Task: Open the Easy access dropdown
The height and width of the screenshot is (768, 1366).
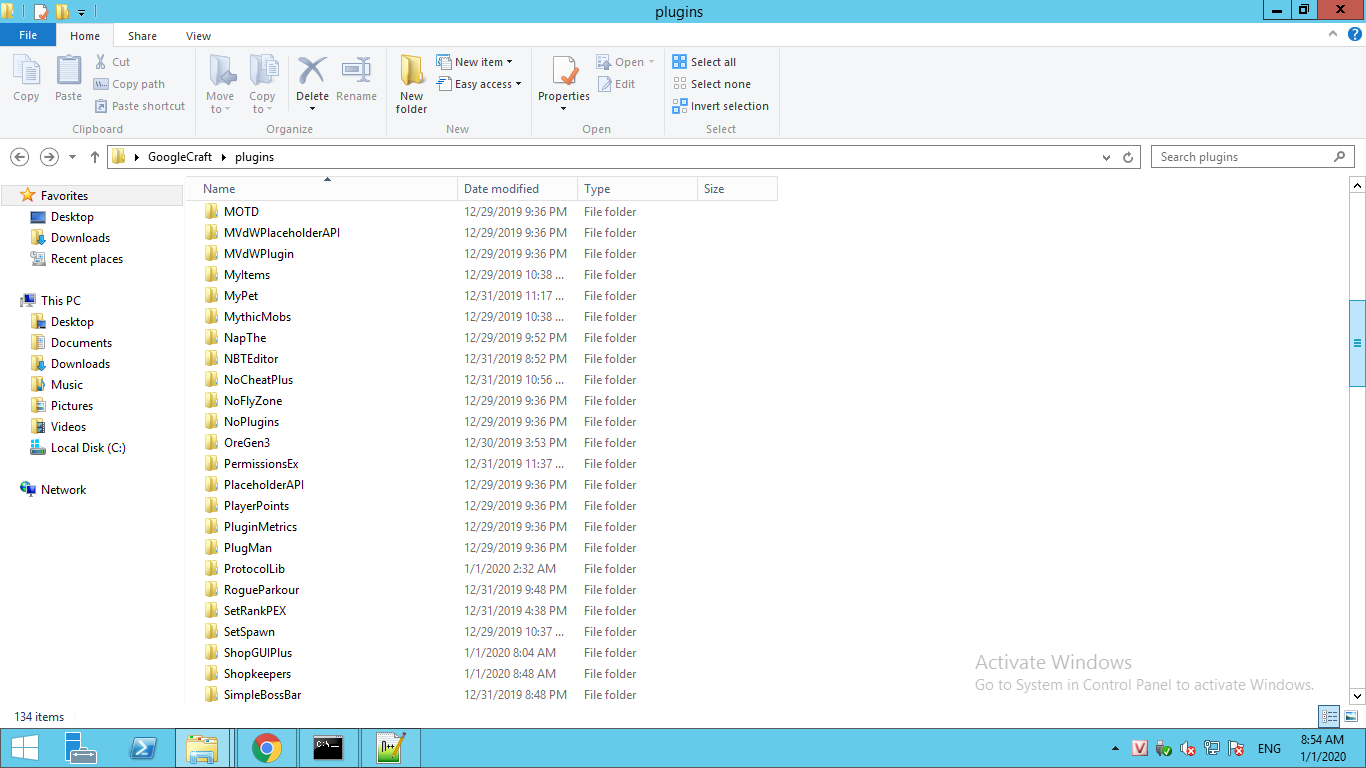Action: pos(479,84)
